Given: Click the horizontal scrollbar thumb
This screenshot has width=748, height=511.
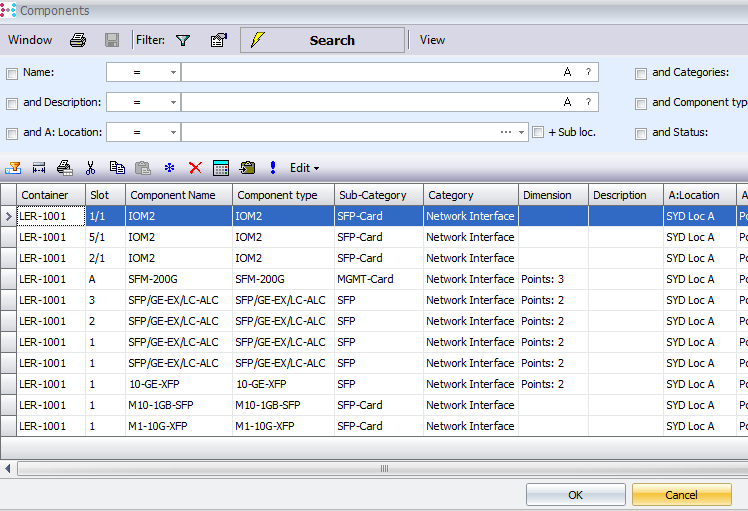Looking at the screenshot, I should tap(384, 469).
